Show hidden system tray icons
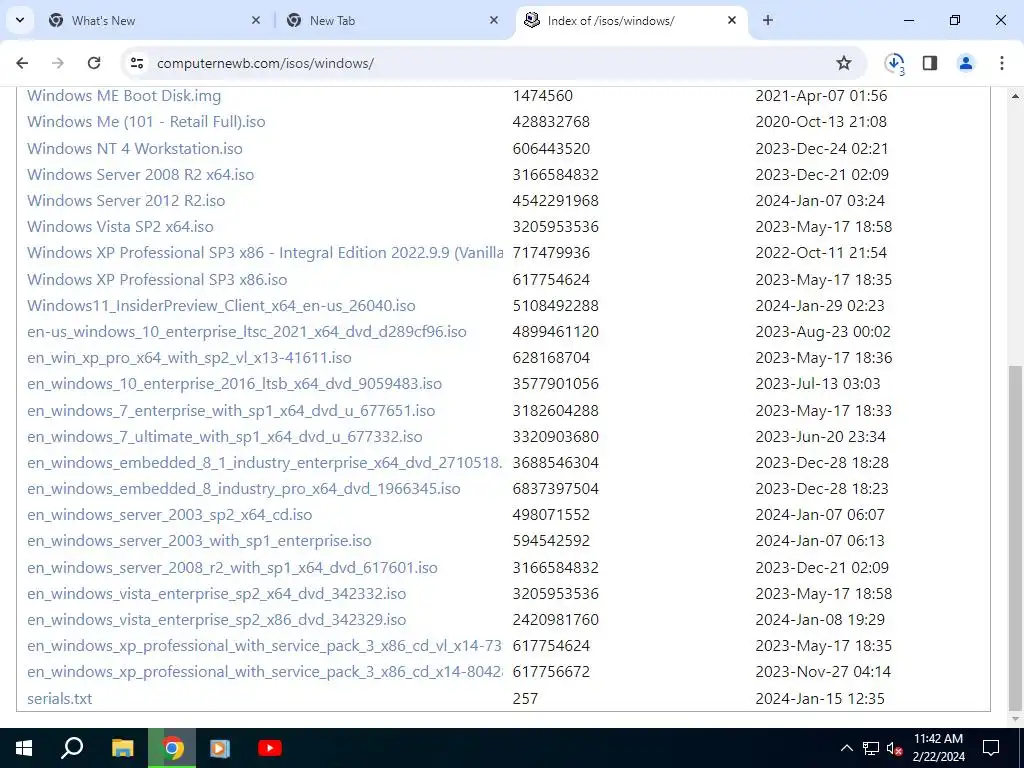Screen dimensions: 1024x768 pos(846,748)
